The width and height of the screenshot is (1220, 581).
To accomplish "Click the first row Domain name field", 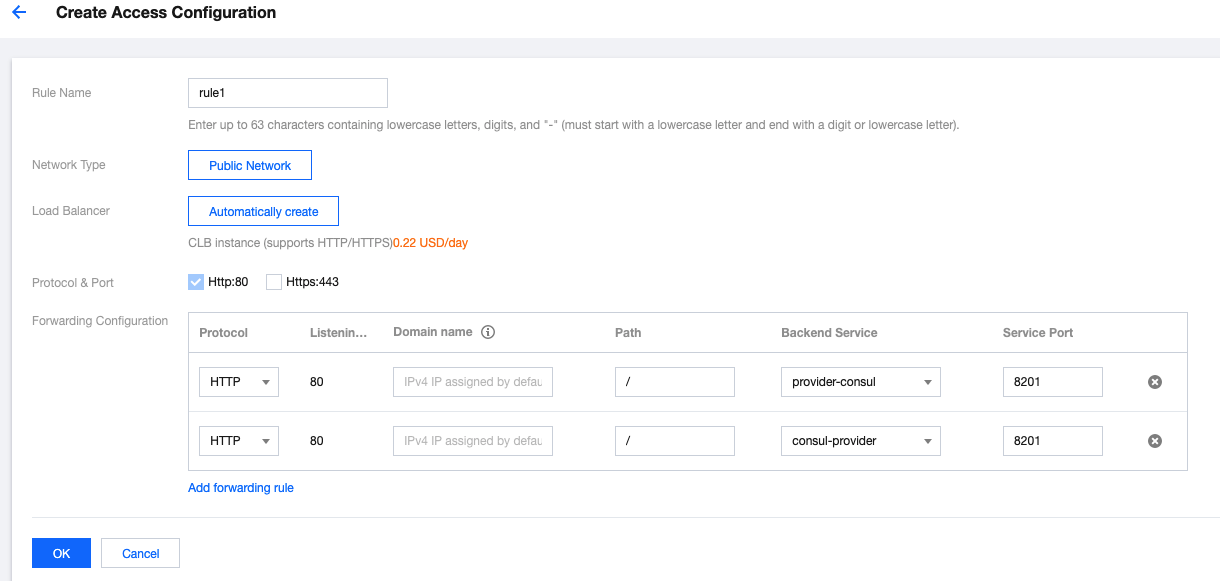I will 472,382.
